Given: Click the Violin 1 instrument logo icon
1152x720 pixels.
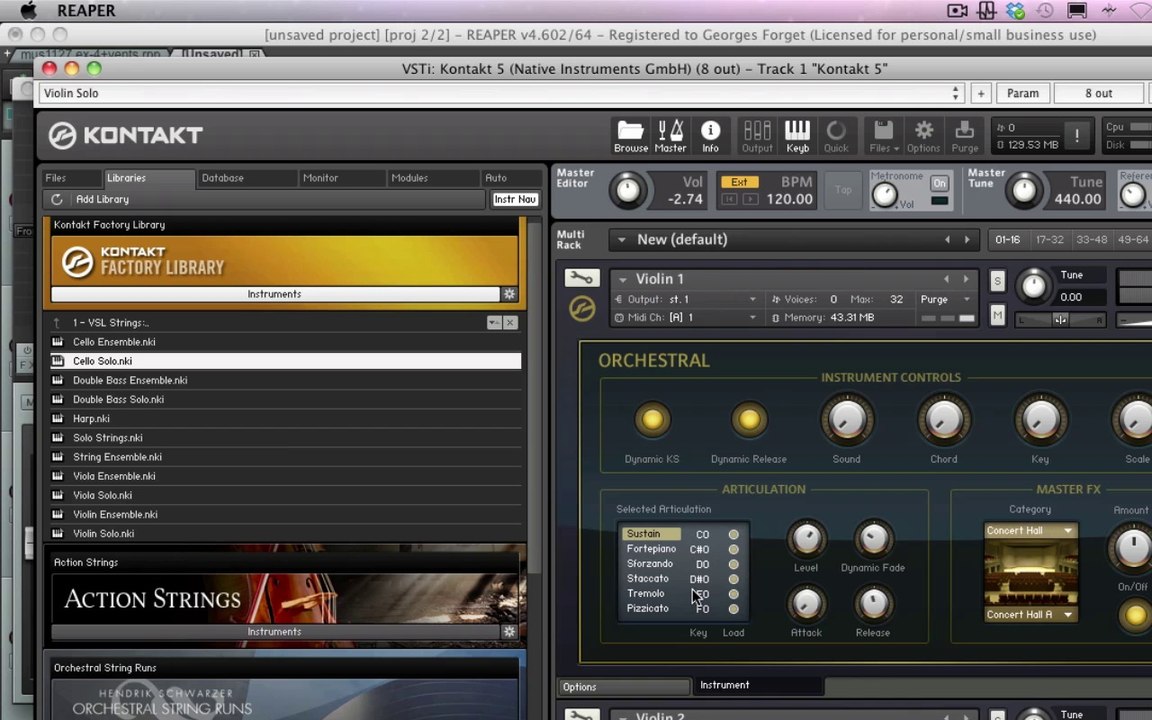Looking at the screenshot, I should pos(582,309).
